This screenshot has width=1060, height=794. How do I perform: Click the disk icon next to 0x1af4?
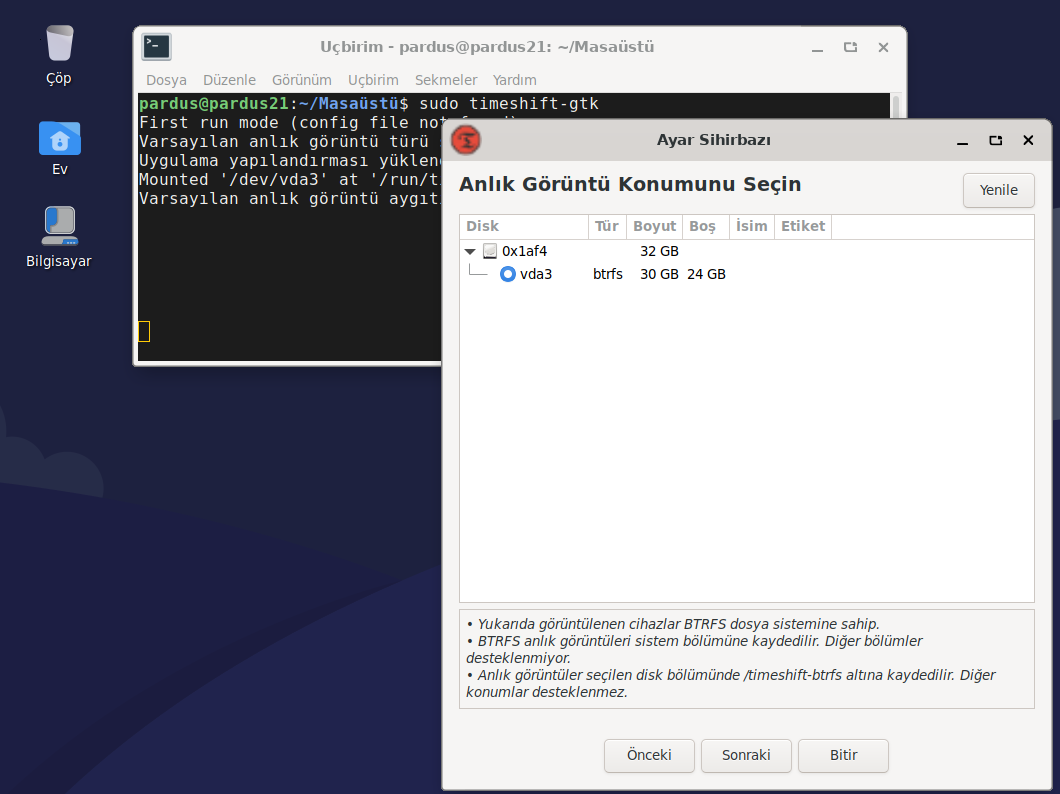[x=490, y=251]
